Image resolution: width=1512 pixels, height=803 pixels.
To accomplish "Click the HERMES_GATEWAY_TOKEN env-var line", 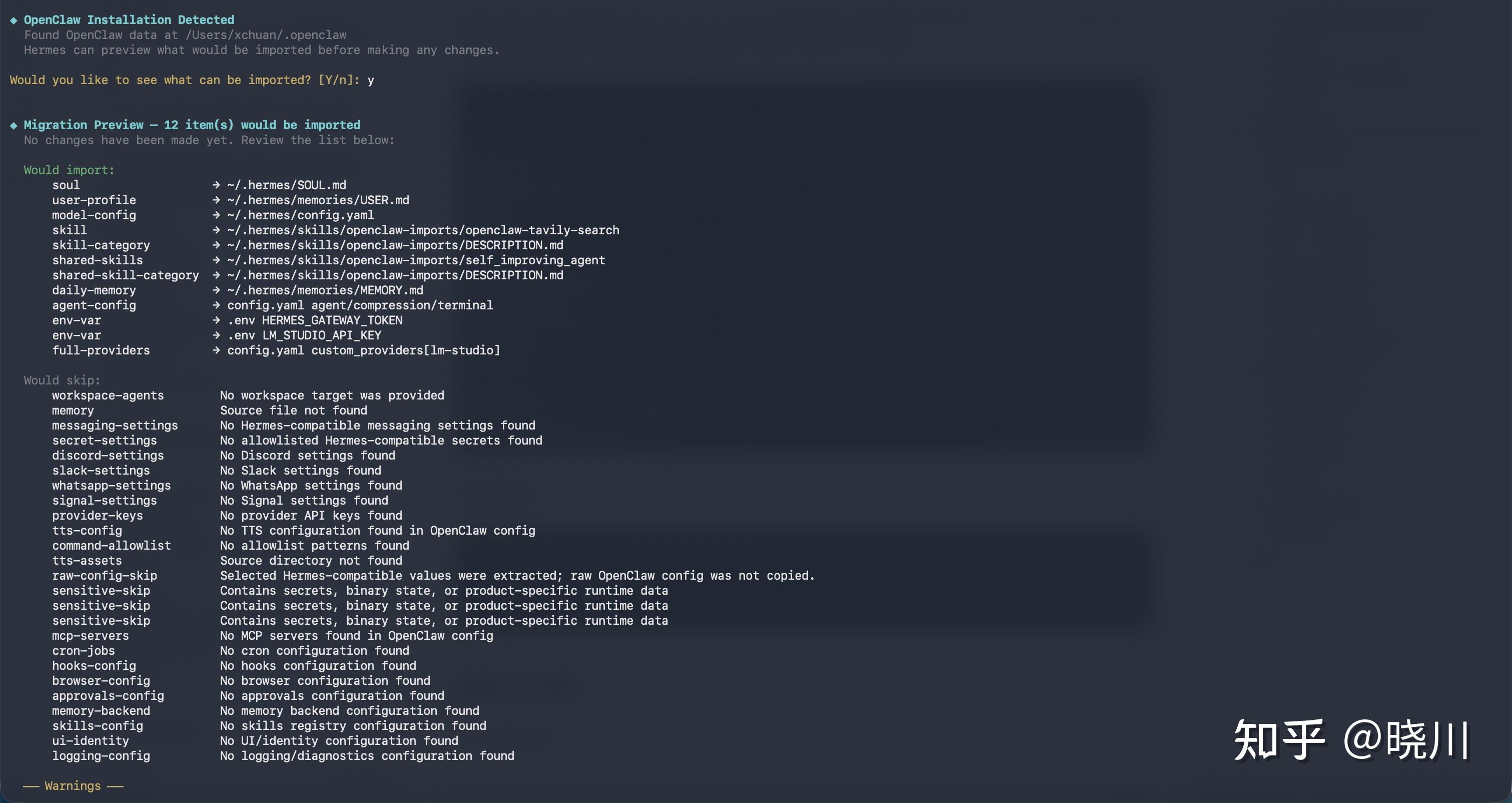I will point(315,320).
